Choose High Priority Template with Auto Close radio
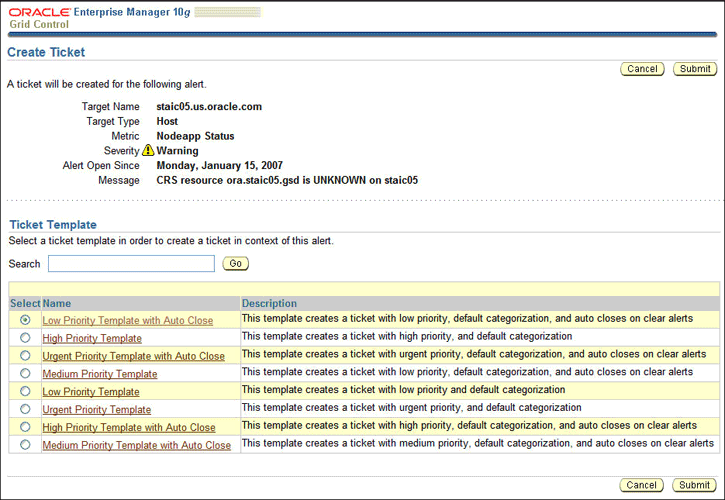 (x=25, y=427)
